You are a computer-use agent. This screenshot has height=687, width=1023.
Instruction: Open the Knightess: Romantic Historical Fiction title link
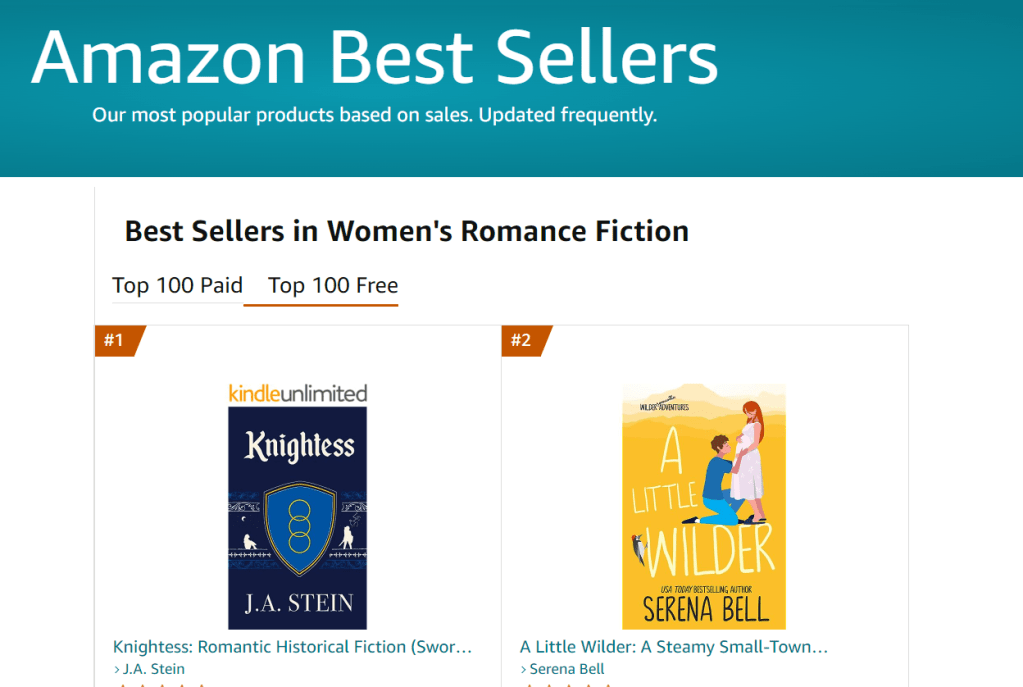292,647
